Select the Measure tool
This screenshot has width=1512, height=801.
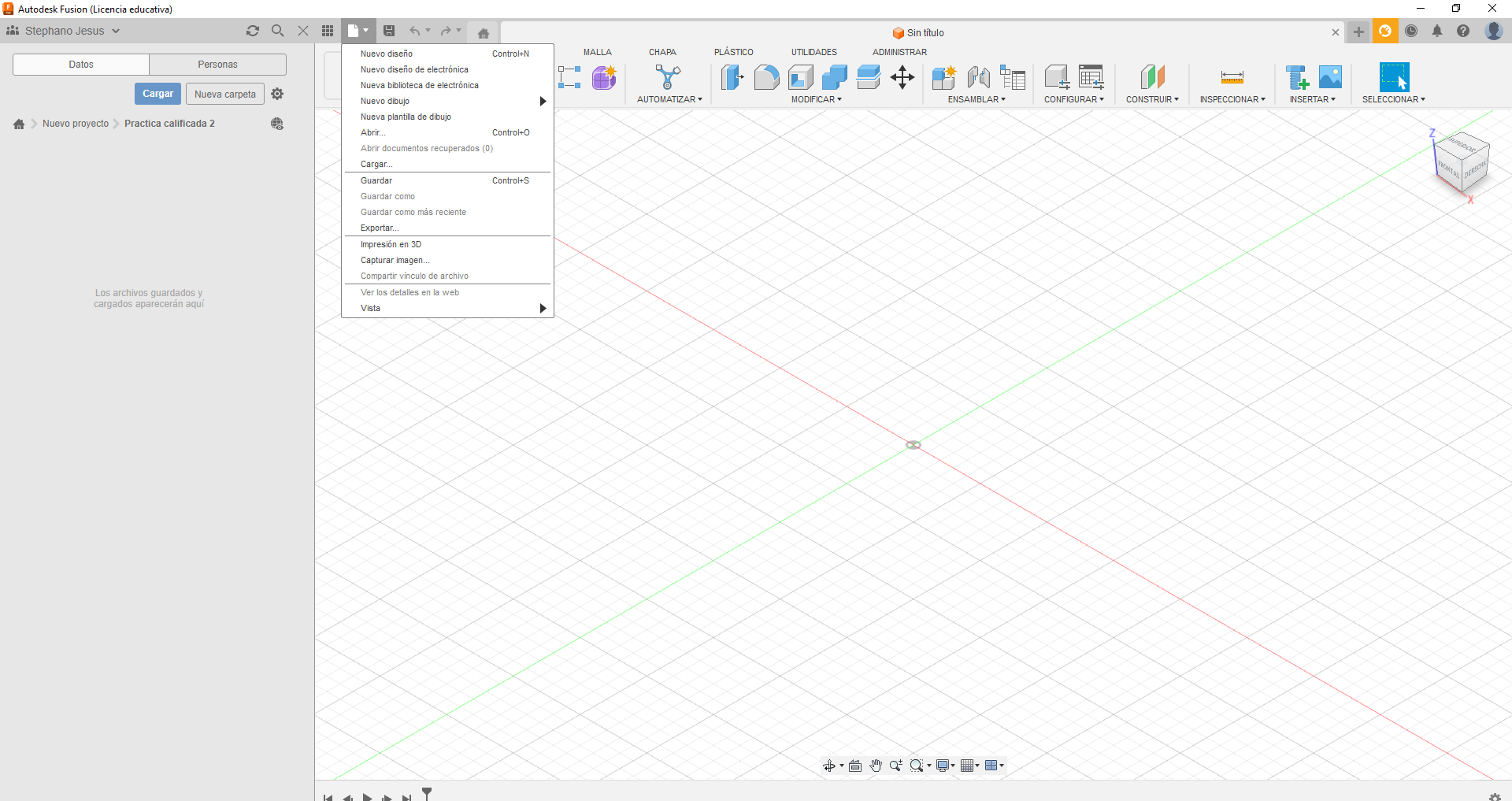pyautogui.click(x=1232, y=77)
